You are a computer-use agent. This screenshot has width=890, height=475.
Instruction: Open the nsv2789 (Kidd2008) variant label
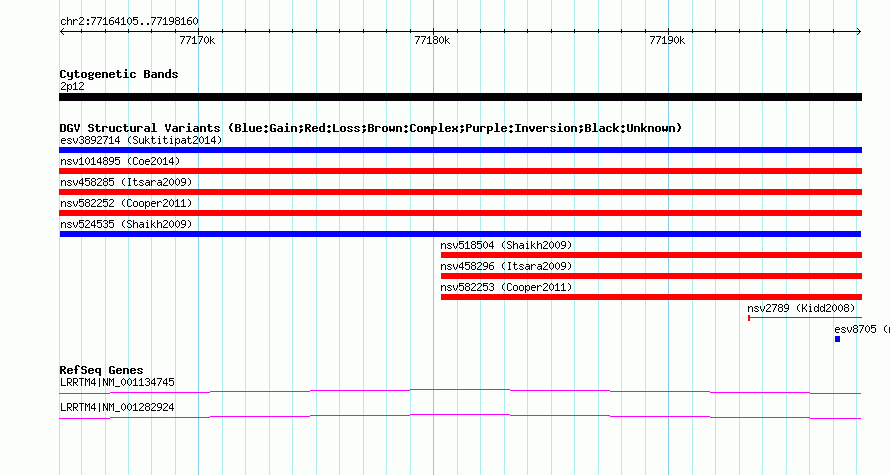coord(801,308)
